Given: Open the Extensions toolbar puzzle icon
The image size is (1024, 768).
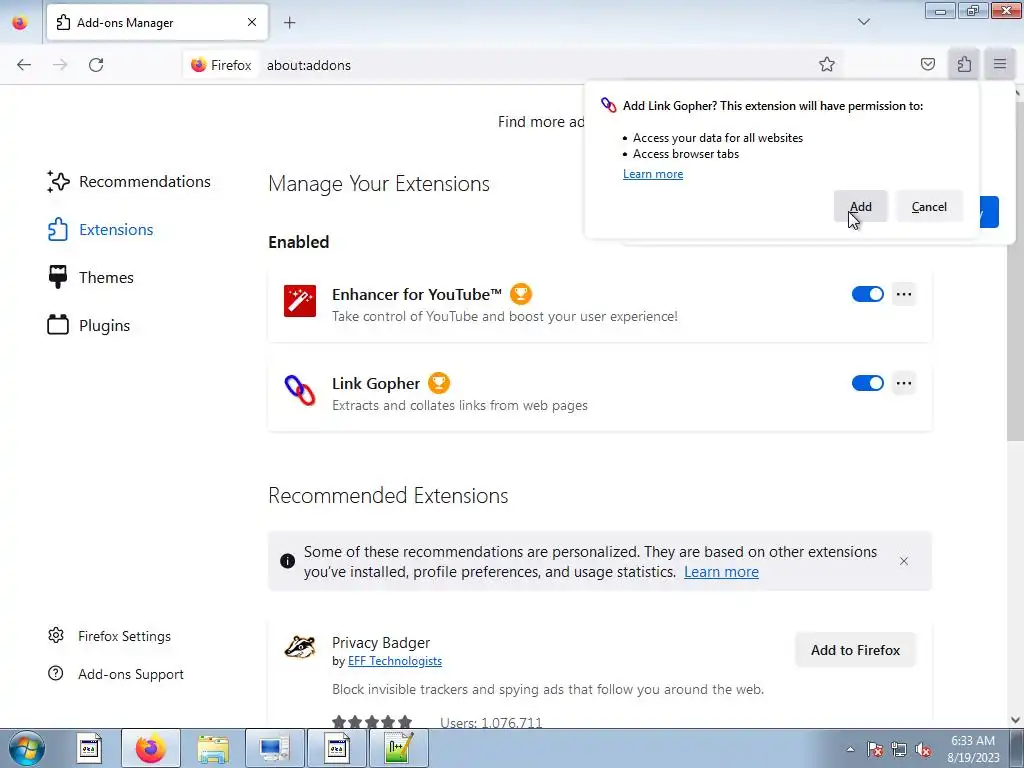Looking at the screenshot, I should click(x=964, y=64).
